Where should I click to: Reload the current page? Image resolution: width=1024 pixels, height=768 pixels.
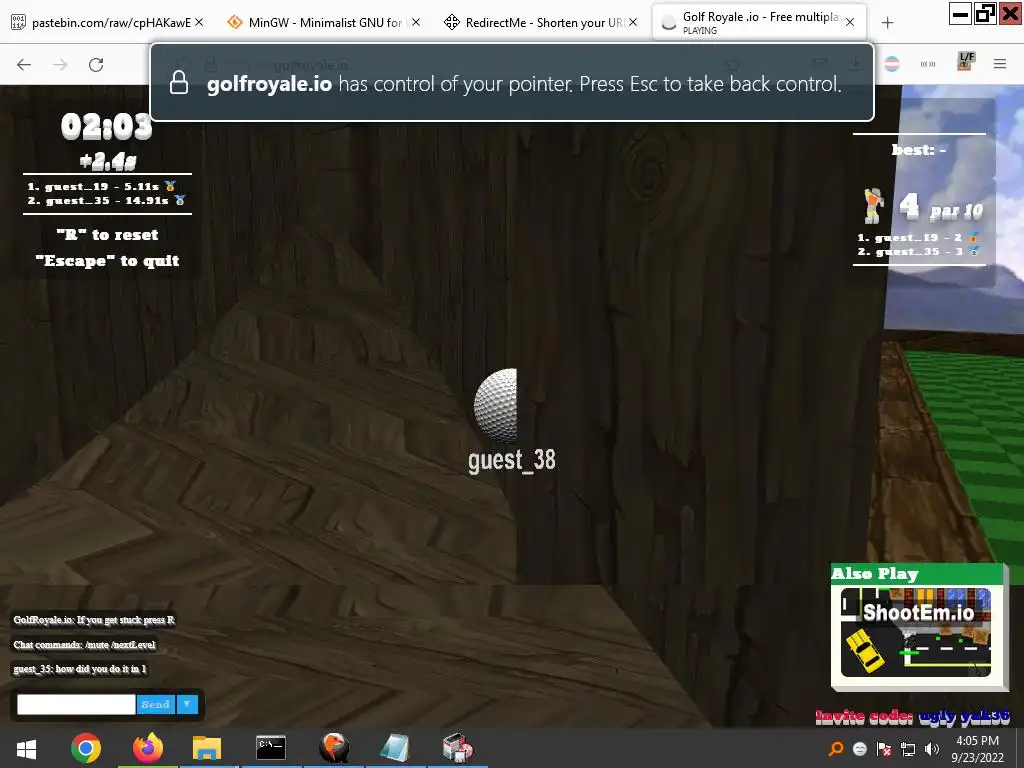pos(96,65)
